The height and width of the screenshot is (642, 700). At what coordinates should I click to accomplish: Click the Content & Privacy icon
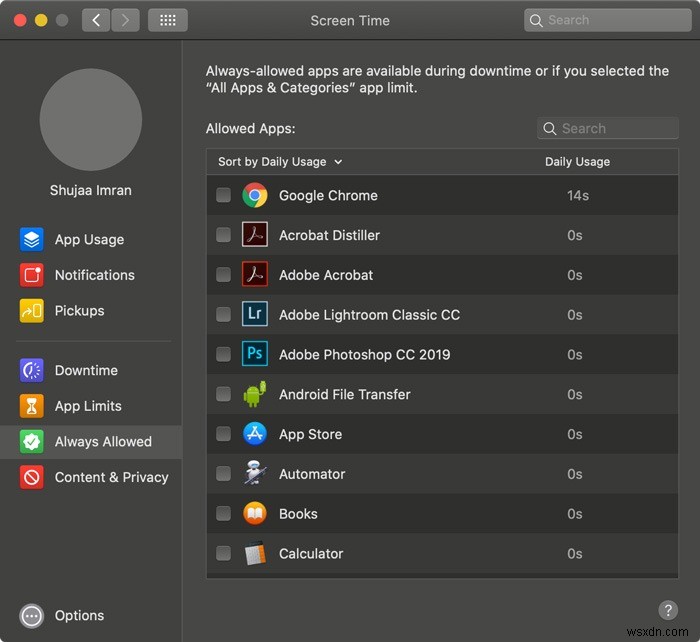[x=32, y=477]
